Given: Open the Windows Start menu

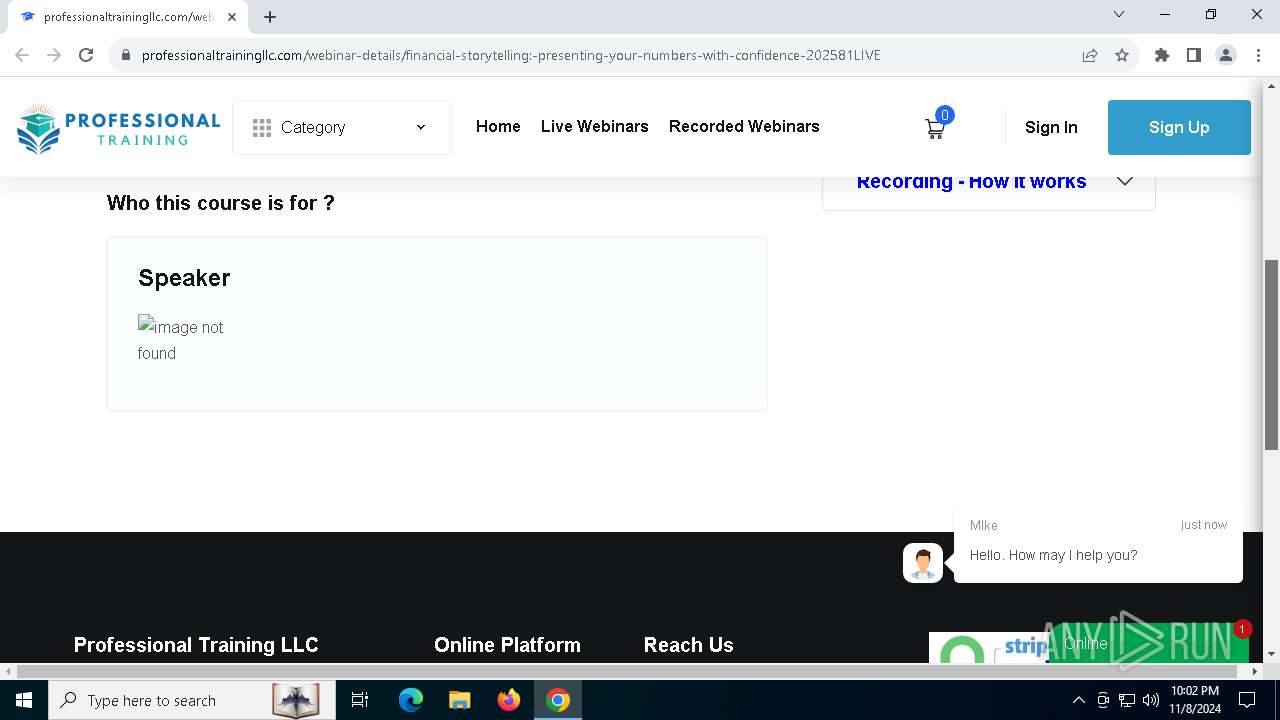Looking at the screenshot, I should pos(24,700).
